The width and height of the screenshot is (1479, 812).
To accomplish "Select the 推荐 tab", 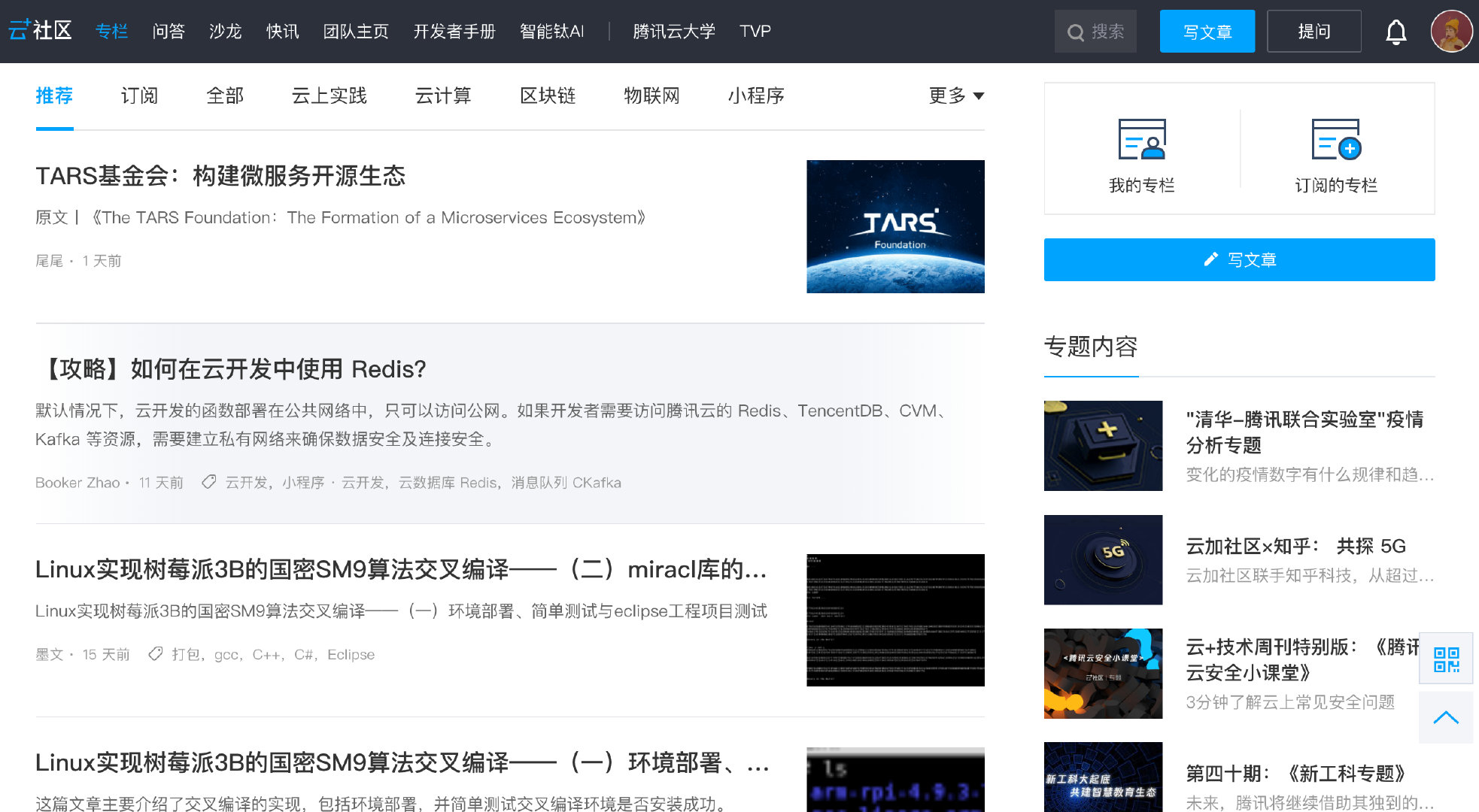I will [x=54, y=95].
